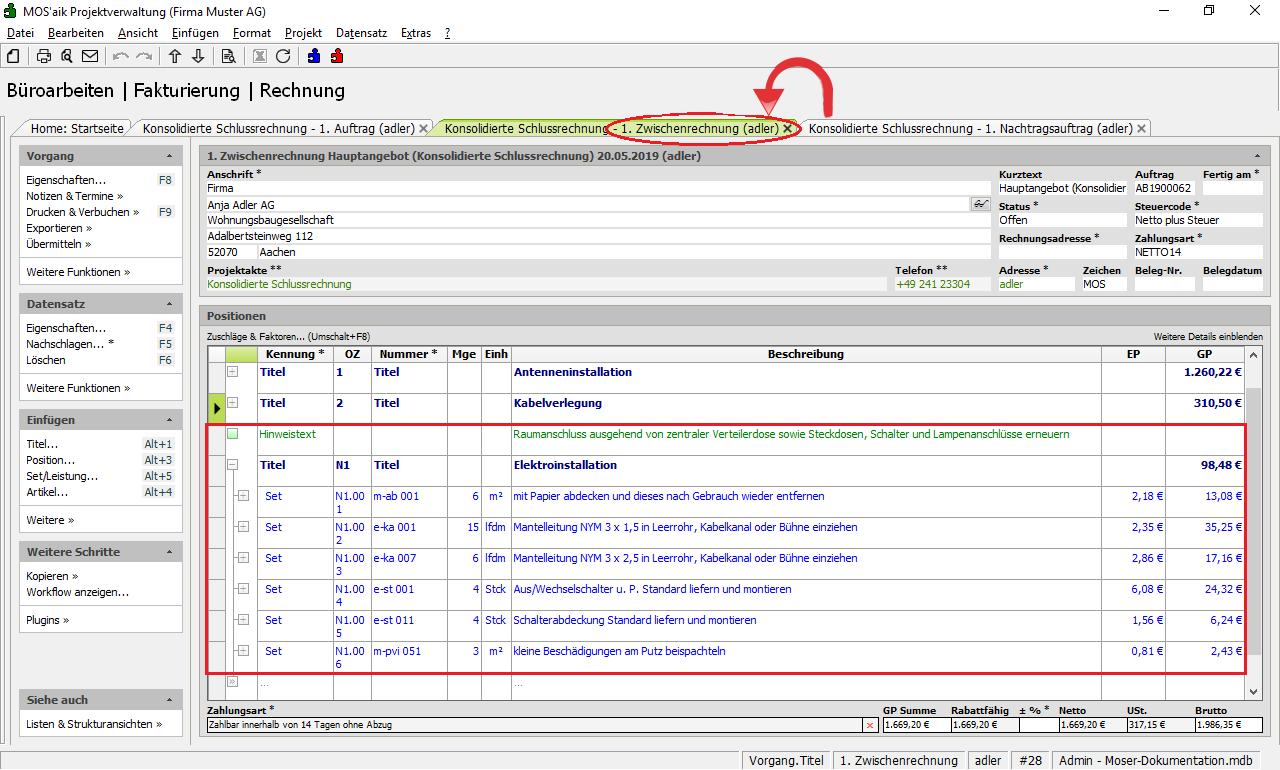Open print preview magnifier icon
This screenshot has height=770, width=1280.
pyautogui.click(x=67, y=56)
